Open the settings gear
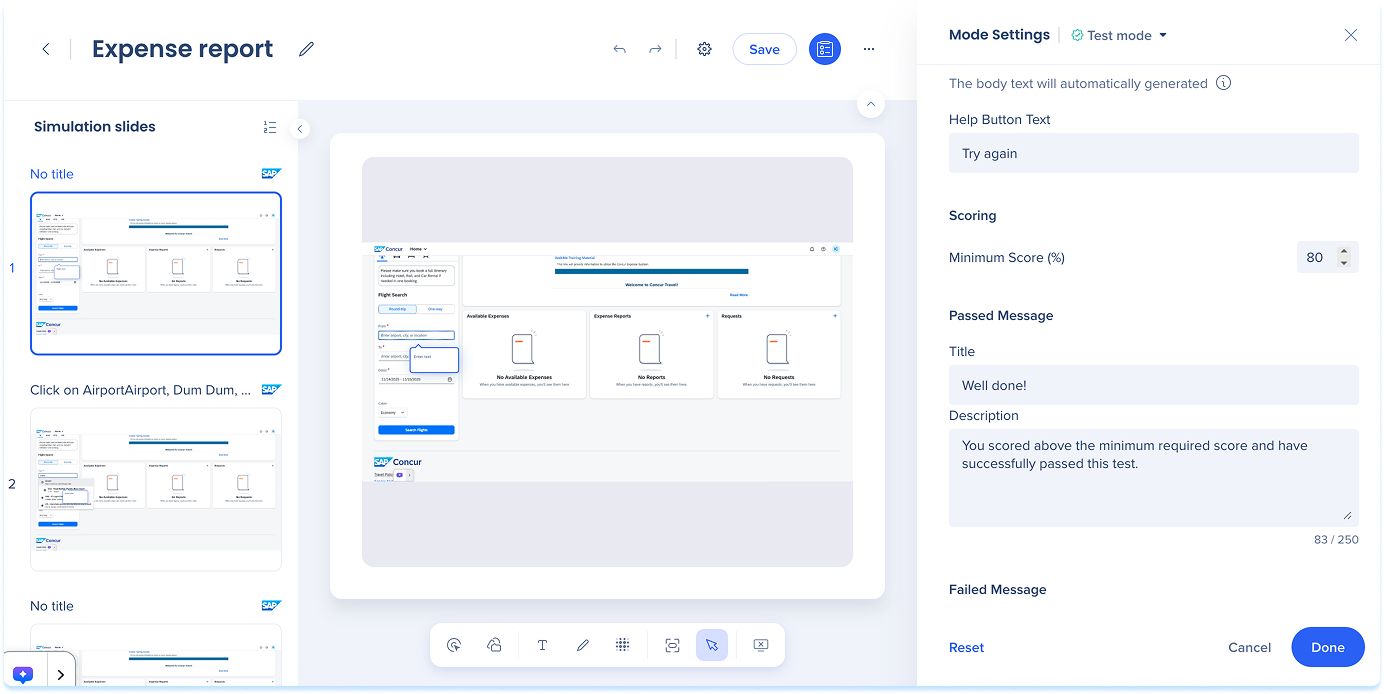1384x694 pixels. click(x=704, y=49)
